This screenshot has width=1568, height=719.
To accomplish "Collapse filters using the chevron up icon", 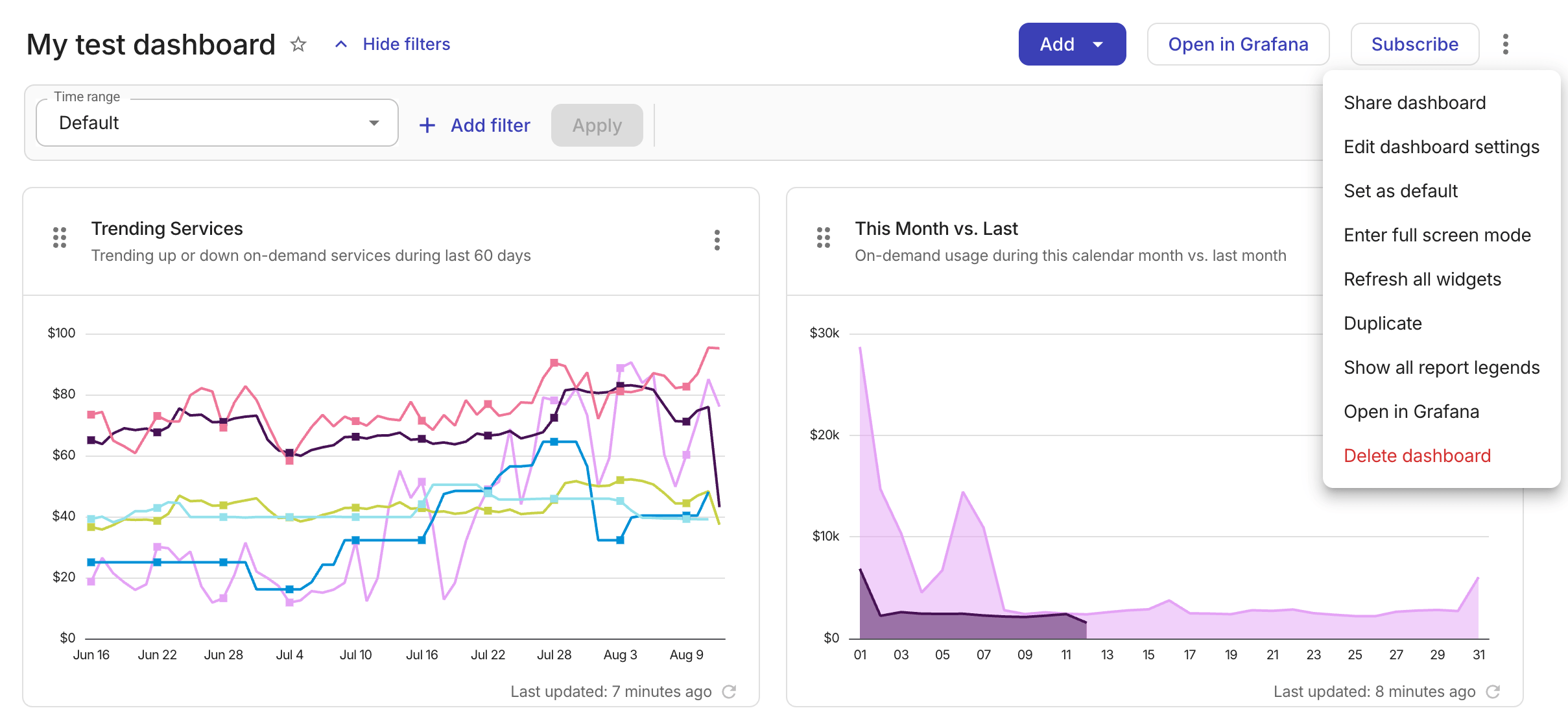I will pyautogui.click(x=341, y=44).
